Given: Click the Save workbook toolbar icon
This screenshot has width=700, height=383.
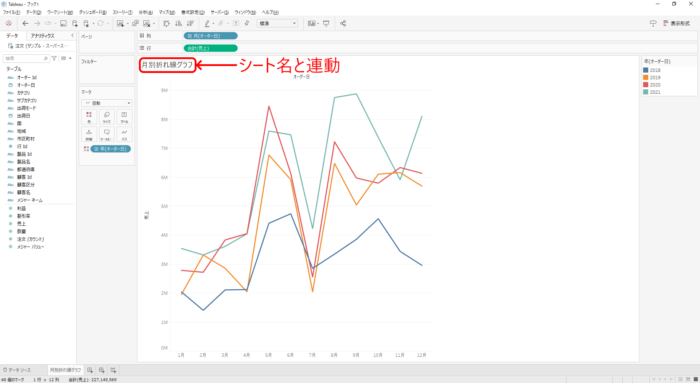Looking at the screenshot, I should click(x=63, y=23).
